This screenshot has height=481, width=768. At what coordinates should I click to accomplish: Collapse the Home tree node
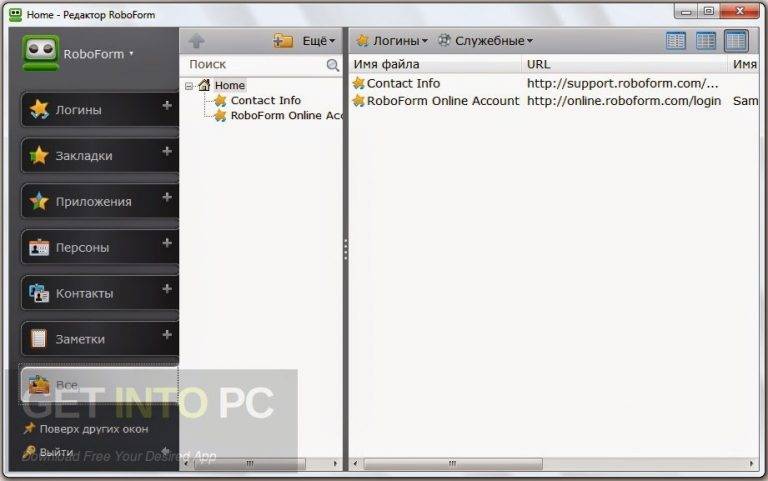(189, 86)
